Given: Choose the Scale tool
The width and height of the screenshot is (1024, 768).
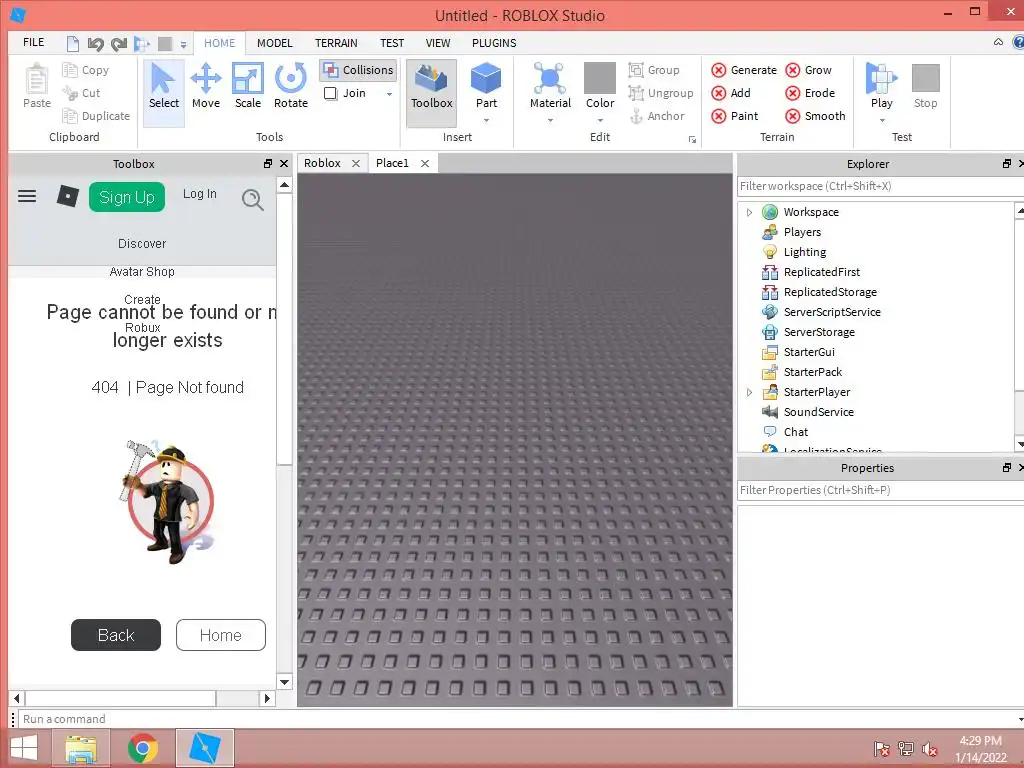Looking at the screenshot, I should (x=248, y=87).
